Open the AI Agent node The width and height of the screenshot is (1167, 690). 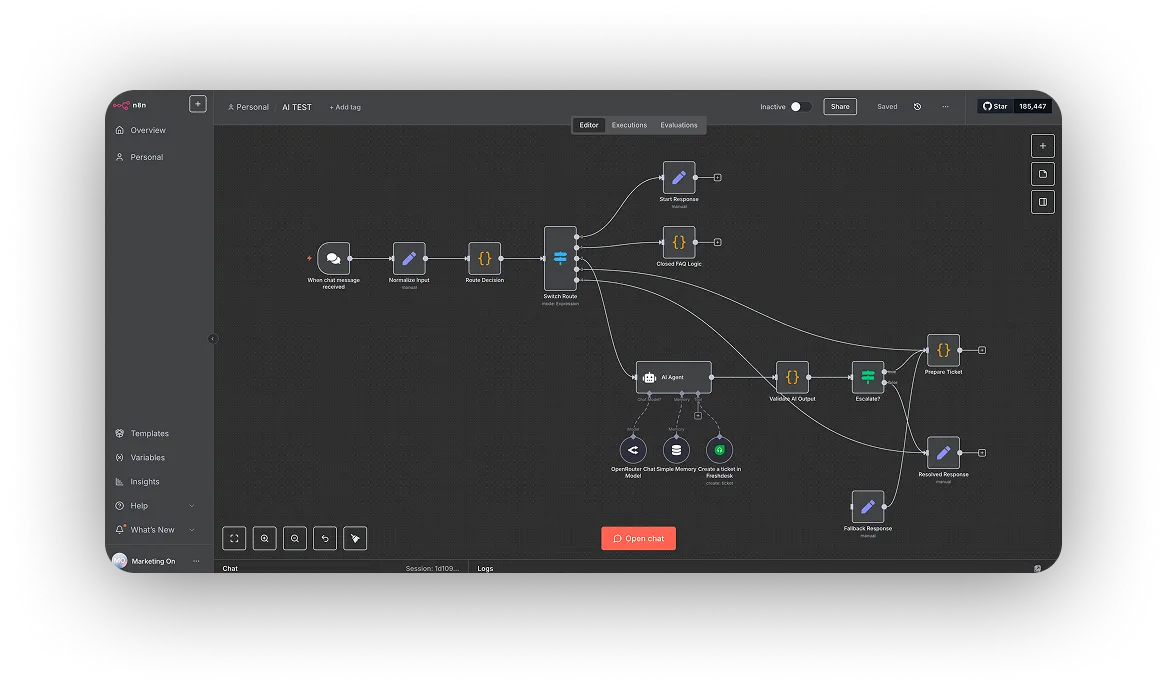coord(673,377)
